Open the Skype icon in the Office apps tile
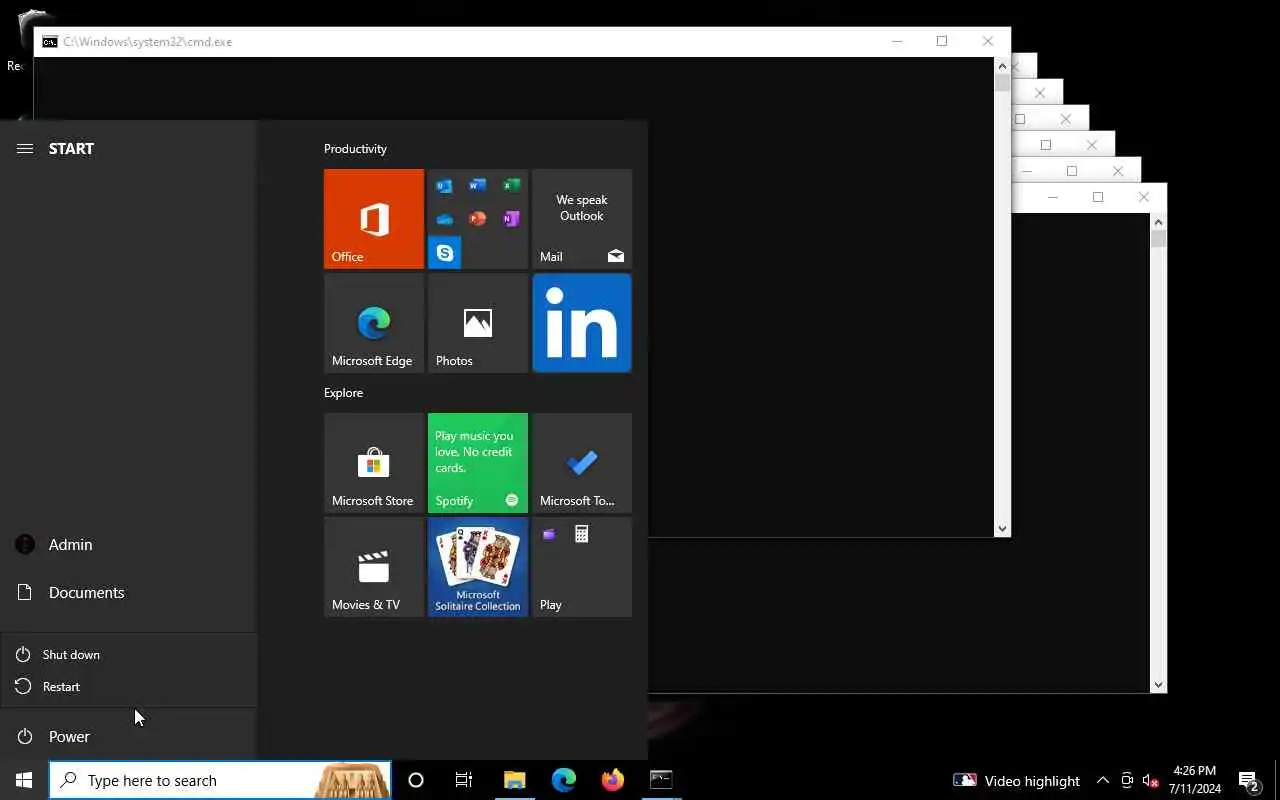The height and width of the screenshot is (800, 1280). pyautogui.click(x=445, y=253)
